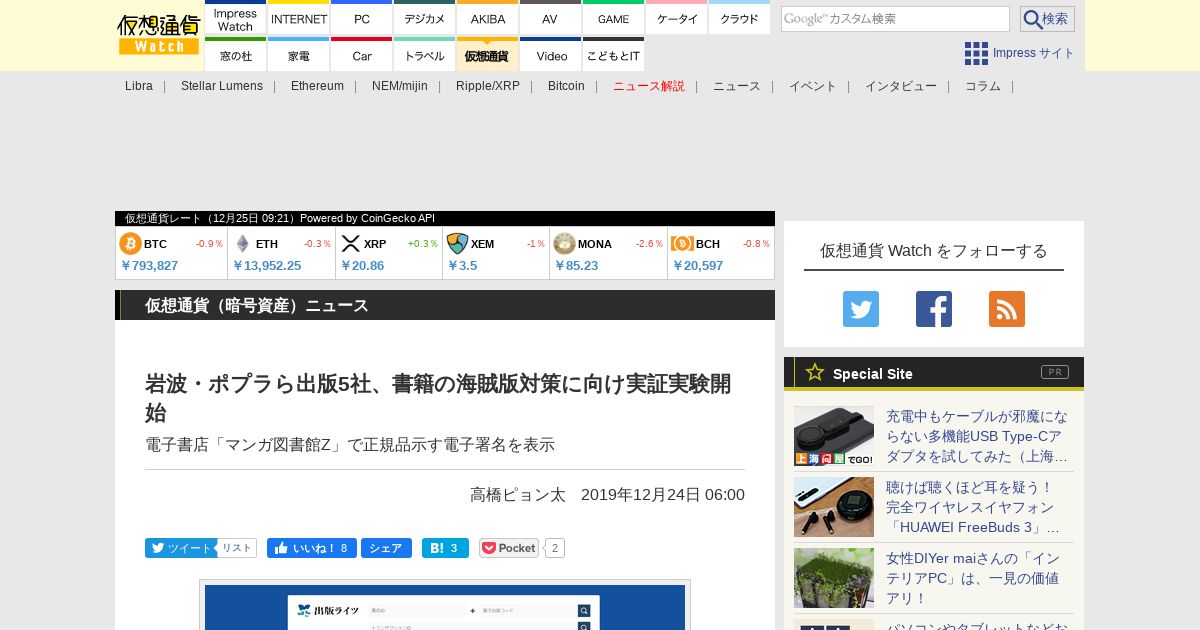Click the XRP coin icon
The height and width of the screenshot is (630, 1200).
(x=350, y=244)
